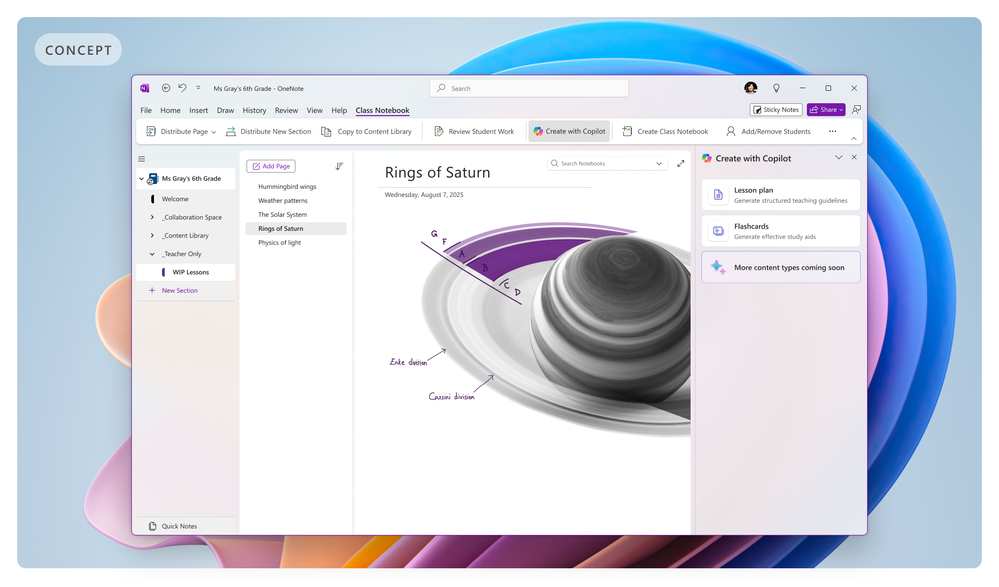Expand the Distribute Page dropdown arrow
This screenshot has width=999, height=587.
tap(213, 132)
